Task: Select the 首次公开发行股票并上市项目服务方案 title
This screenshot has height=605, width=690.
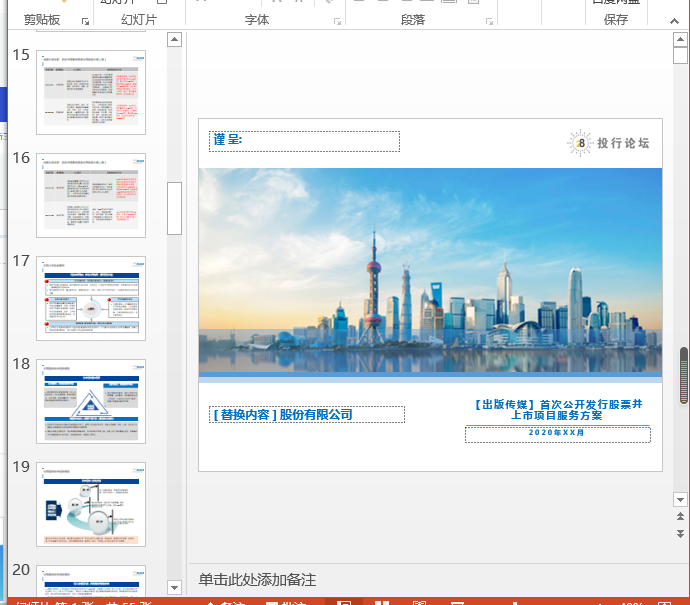Action: [558, 410]
